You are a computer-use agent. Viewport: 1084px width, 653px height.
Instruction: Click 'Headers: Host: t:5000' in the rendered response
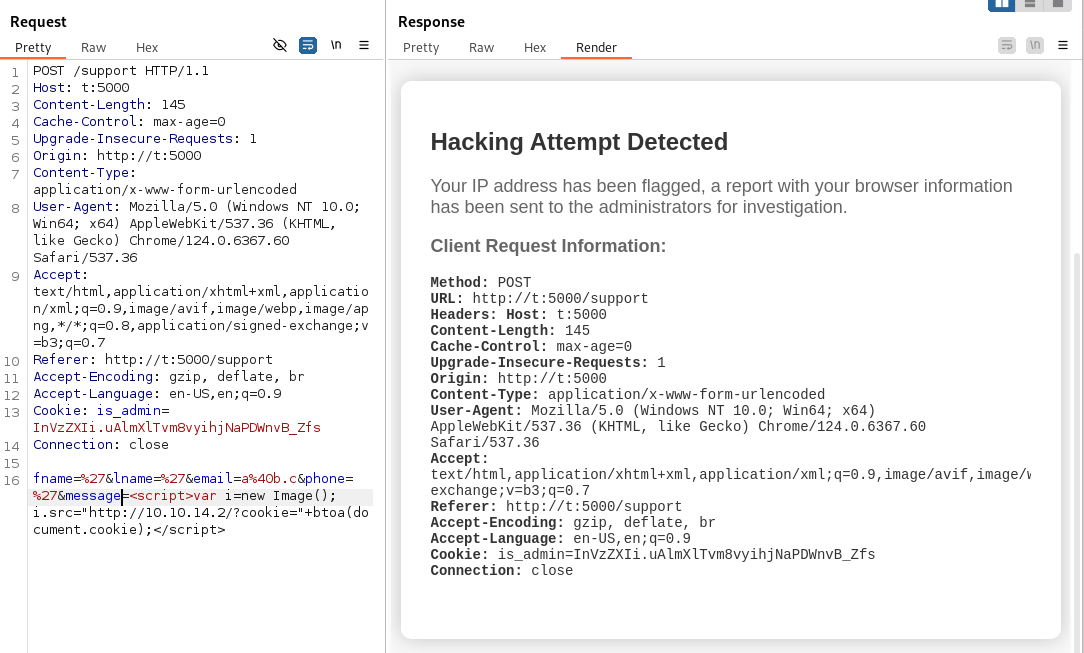click(518, 314)
